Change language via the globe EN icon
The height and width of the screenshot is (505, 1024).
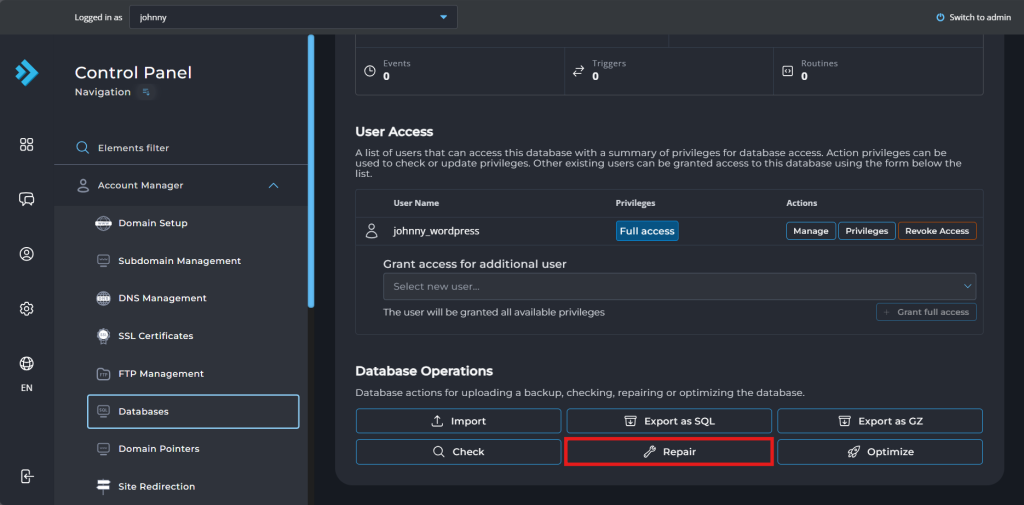pyautogui.click(x=27, y=373)
